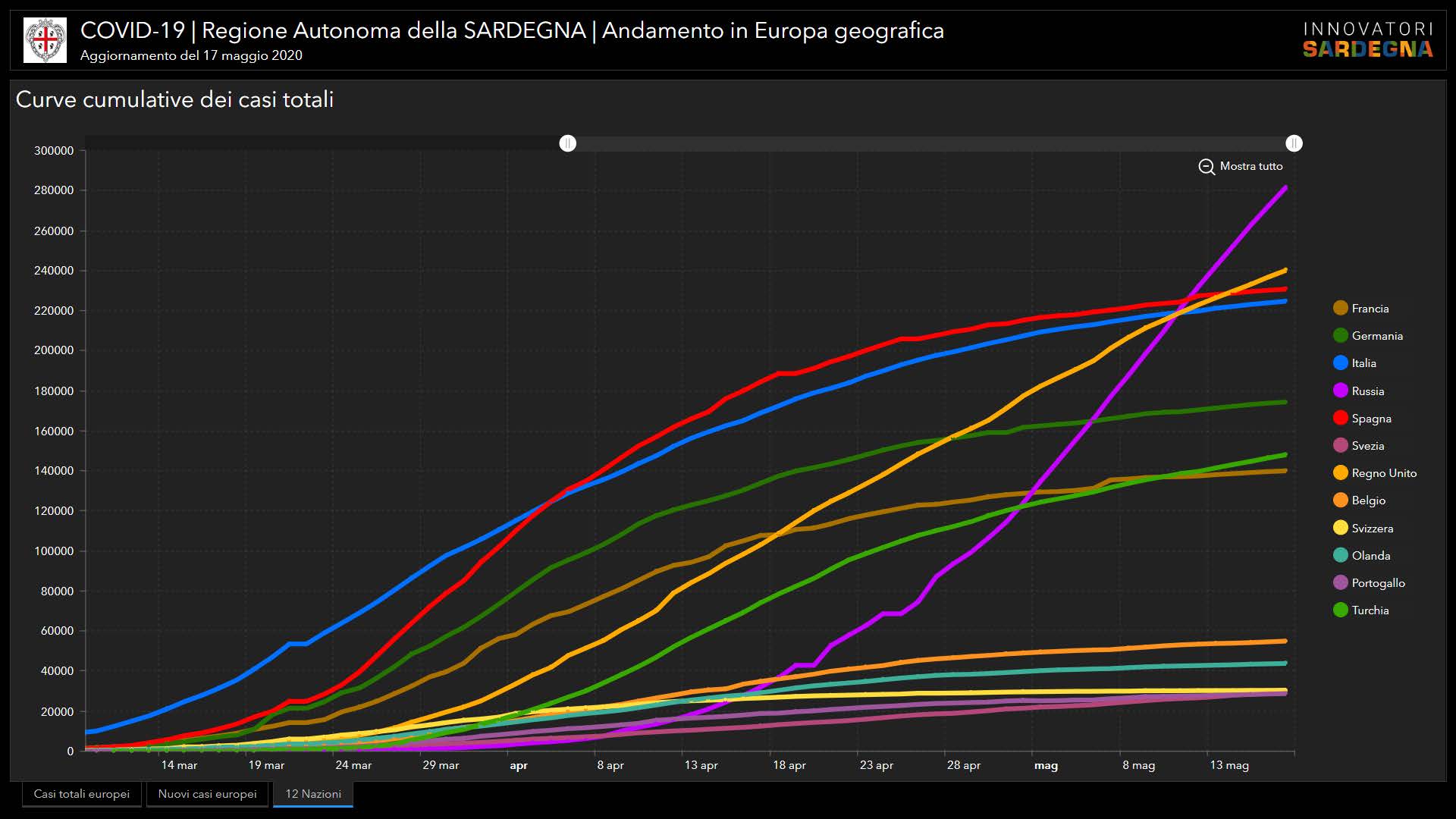1456x819 pixels.
Task: Select the 12 Nazioni tab
Action: (x=313, y=794)
